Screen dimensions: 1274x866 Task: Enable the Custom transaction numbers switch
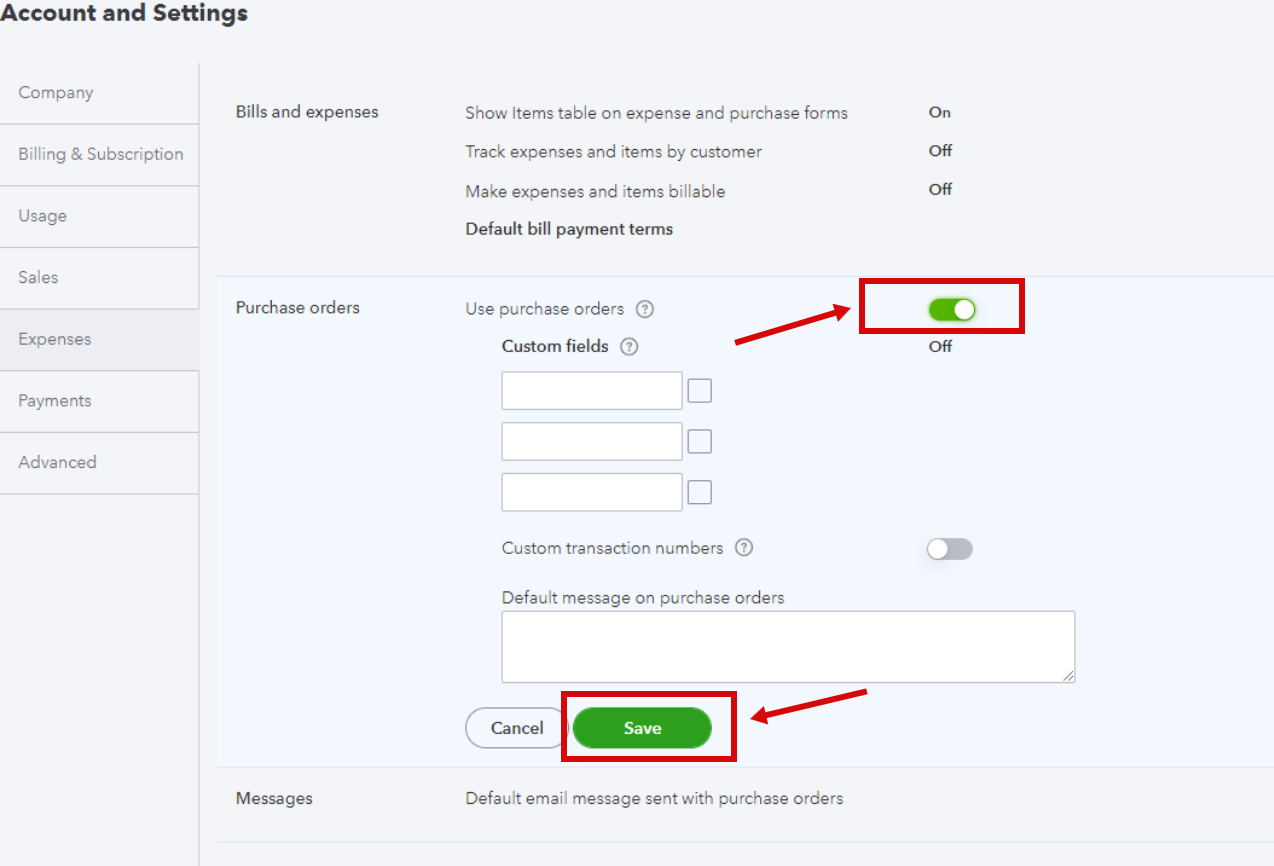point(950,549)
